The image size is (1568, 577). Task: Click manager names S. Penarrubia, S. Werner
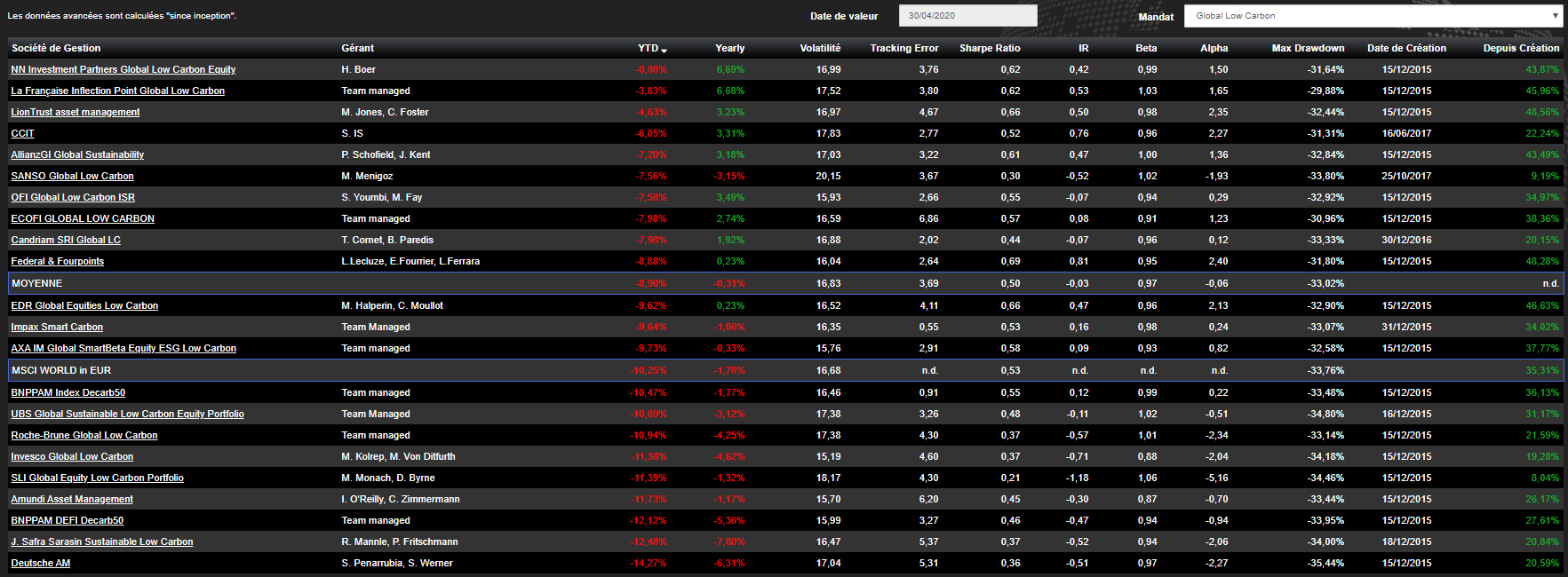point(397,563)
